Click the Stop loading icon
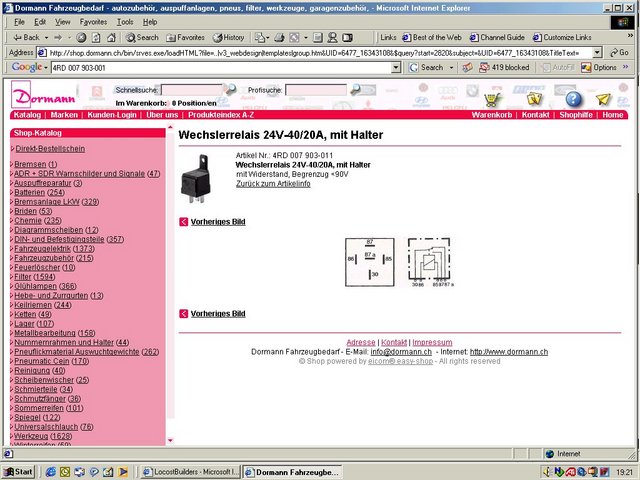Screen dimensions: 640x480 click(x=81, y=38)
